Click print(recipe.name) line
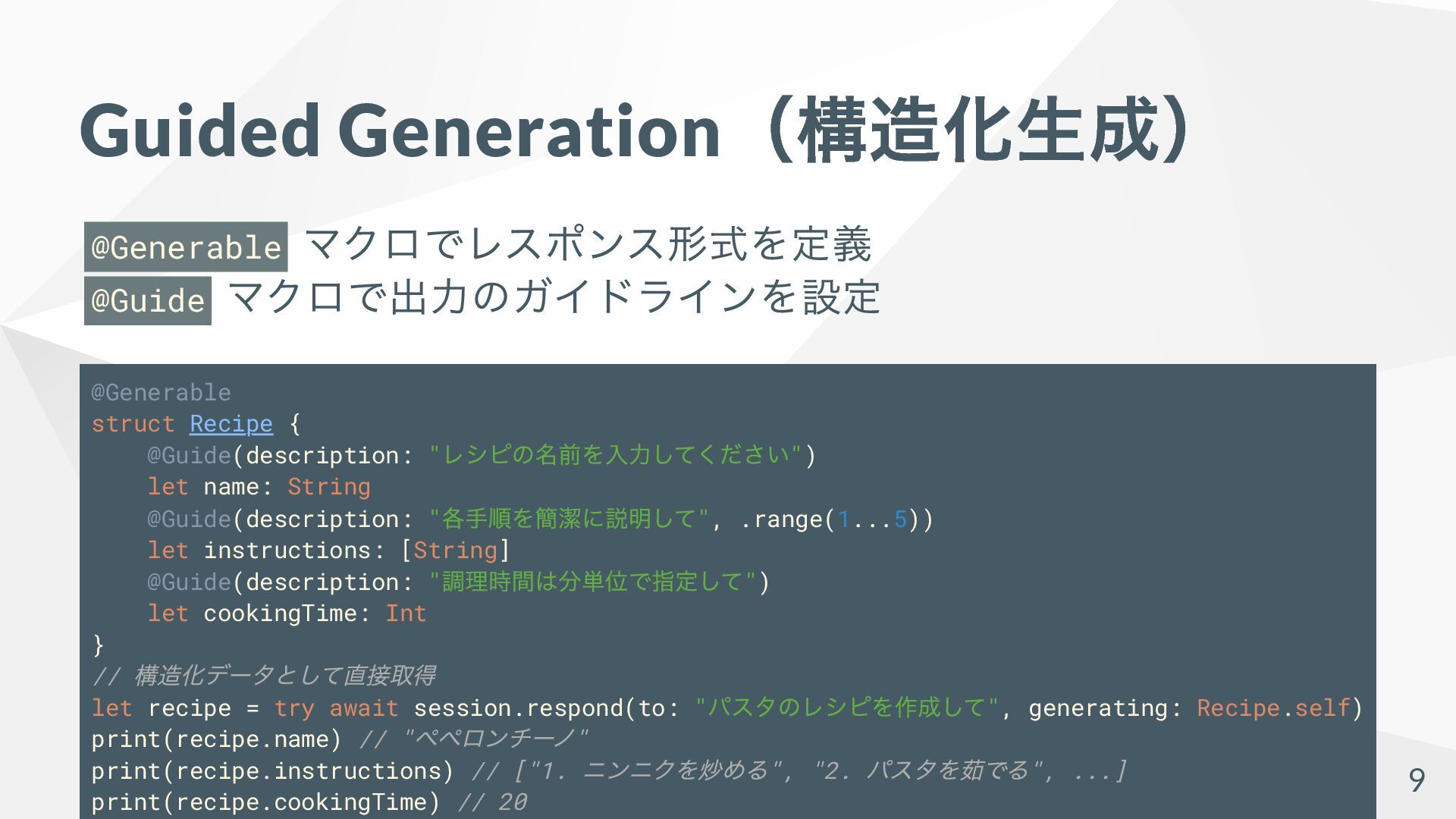Screen dimensions: 1456x819 pos(217,739)
